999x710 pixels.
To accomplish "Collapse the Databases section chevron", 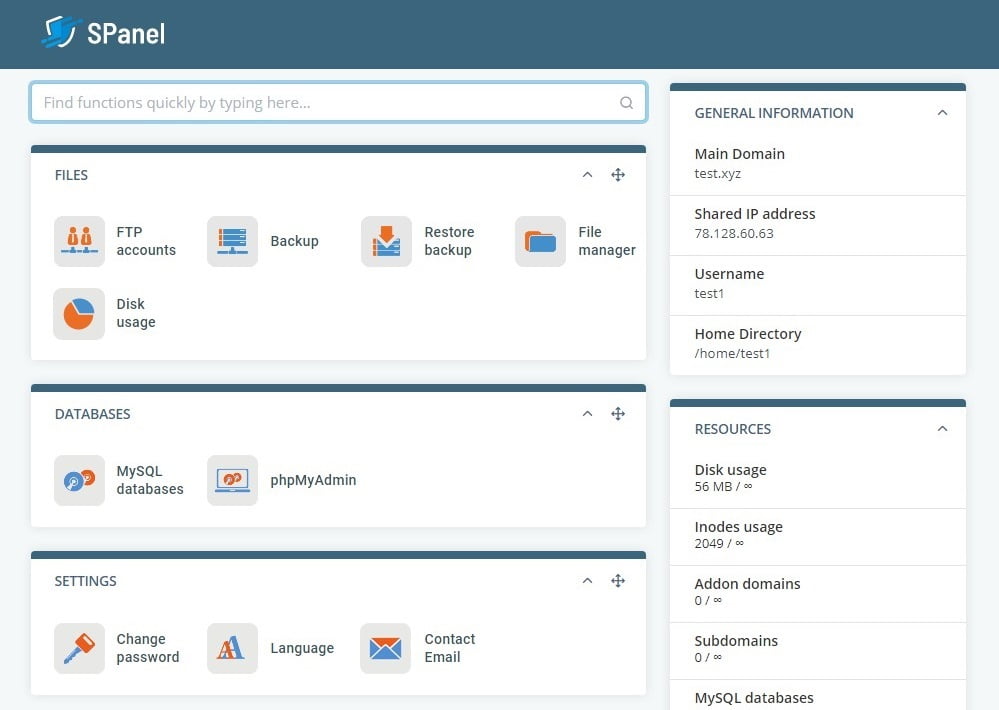I will [587, 414].
